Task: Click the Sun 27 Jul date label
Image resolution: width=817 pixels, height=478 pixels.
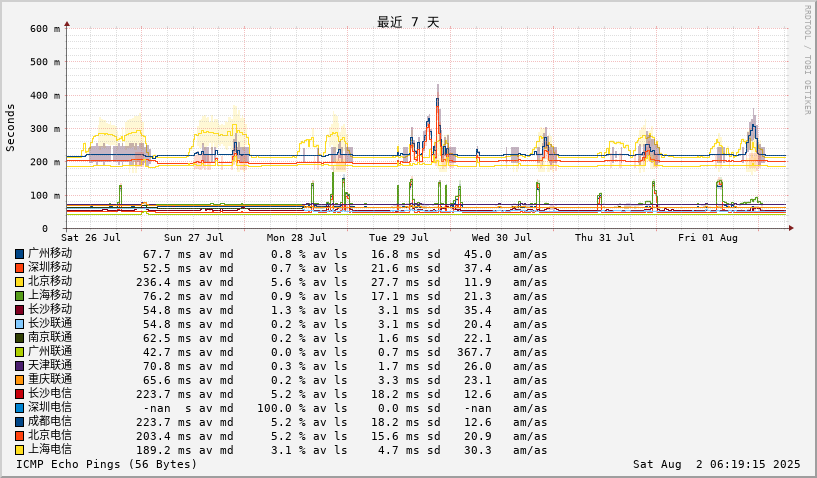Action: point(193,238)
